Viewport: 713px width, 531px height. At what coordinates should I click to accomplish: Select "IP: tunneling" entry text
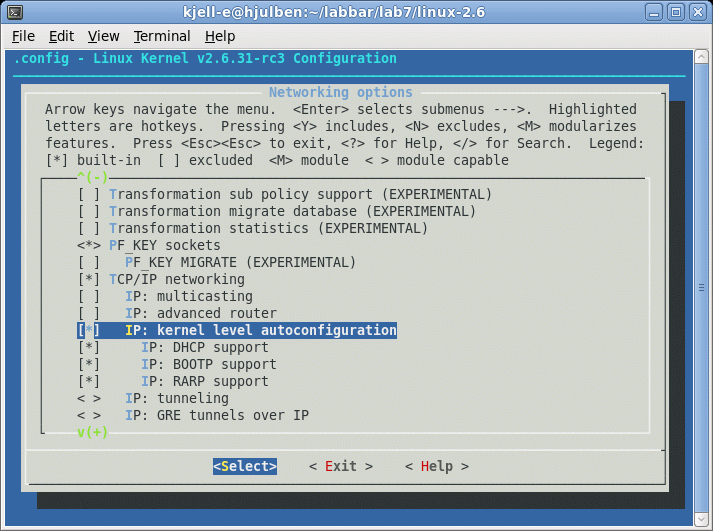pyautogui.click(x=177, y=399)
